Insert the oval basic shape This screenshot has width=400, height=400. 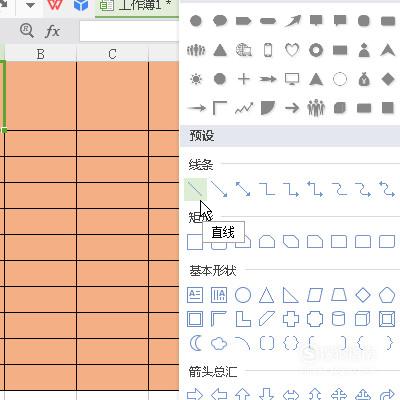click(x=243, y=295)
